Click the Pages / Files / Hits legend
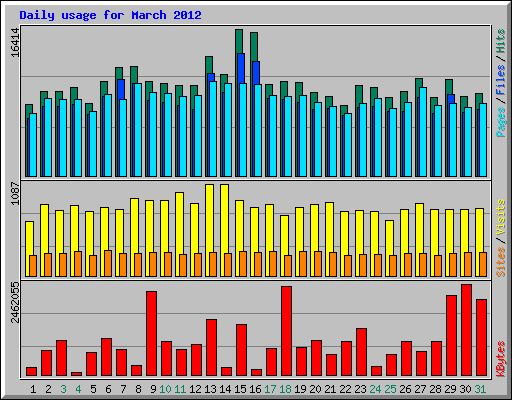 click(501, 83)
